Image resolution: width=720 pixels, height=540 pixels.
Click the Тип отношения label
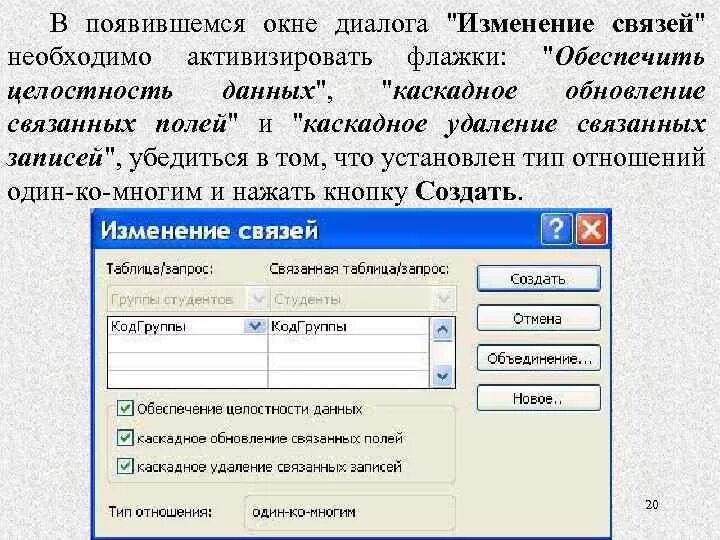[160, 512]
